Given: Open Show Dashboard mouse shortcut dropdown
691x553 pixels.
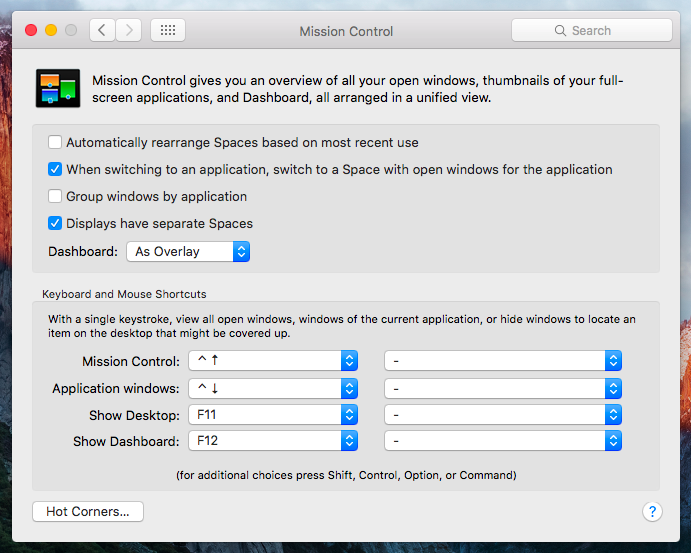Looking at the screenshot, I should click(503, 441).
